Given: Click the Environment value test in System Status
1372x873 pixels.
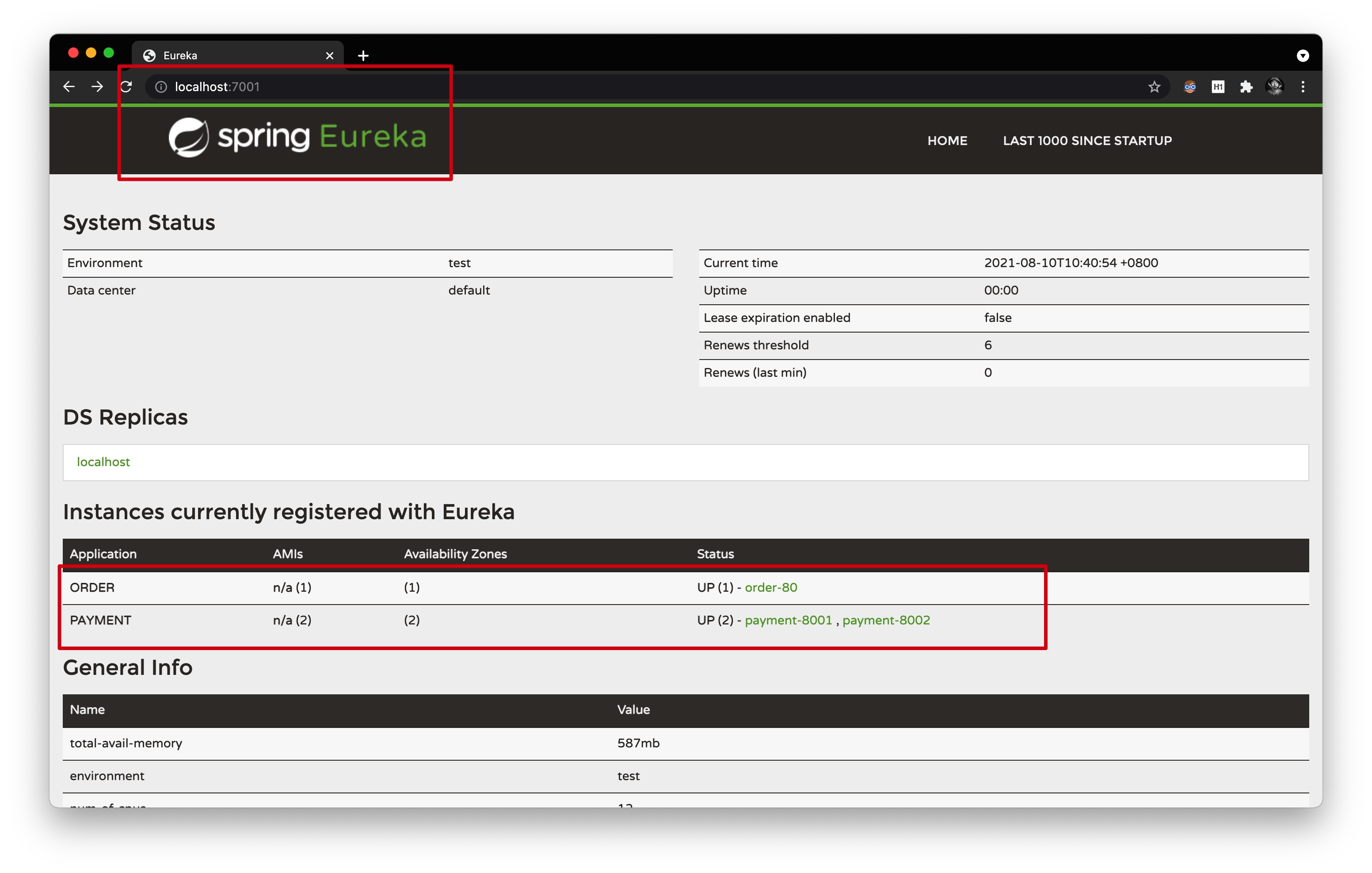Looking at the screenshot, I should (459, 263).
